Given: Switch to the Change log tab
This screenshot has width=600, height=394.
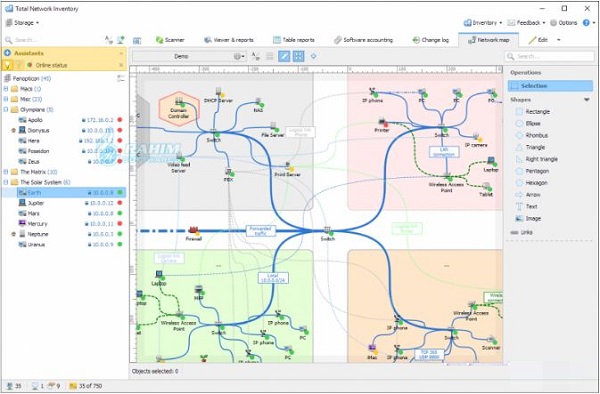Looking at the screenshot, I should point(430,40).
